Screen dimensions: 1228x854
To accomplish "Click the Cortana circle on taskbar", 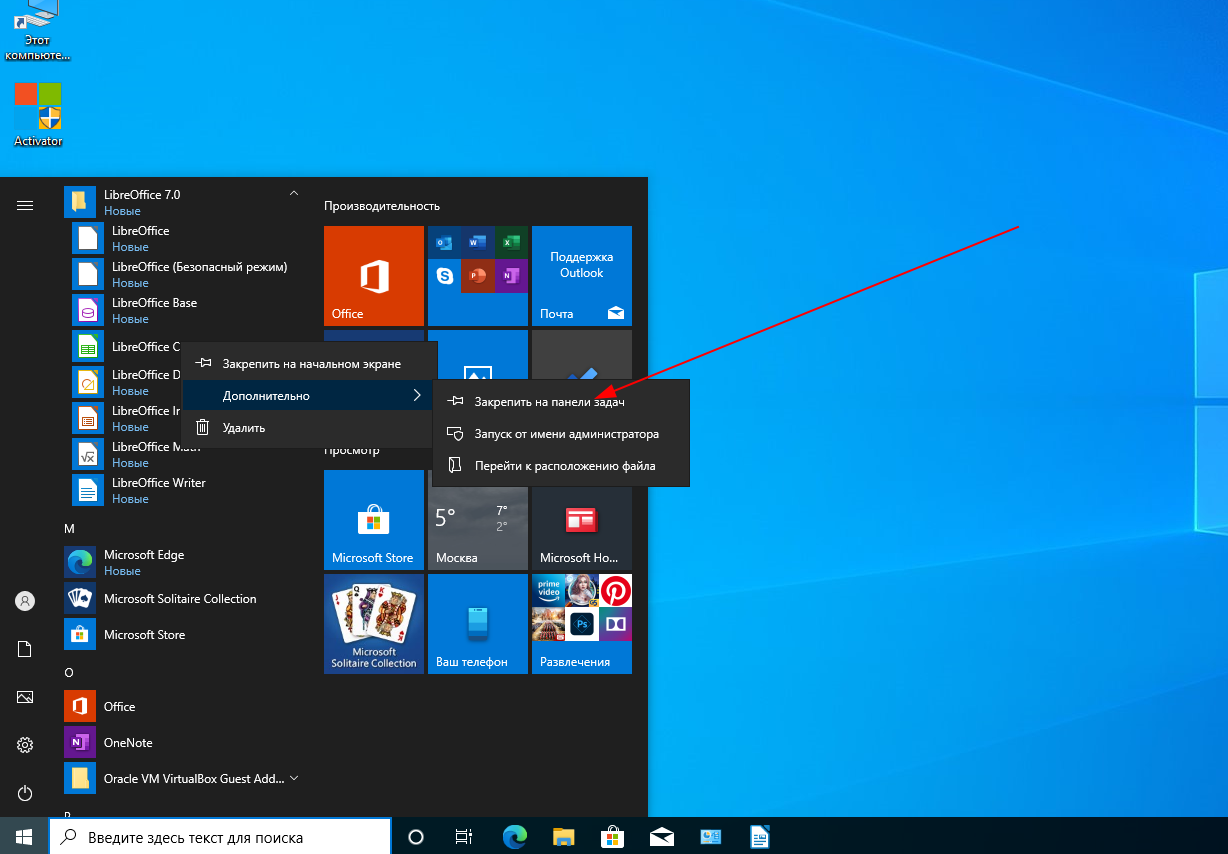I will tap(417, 837).
